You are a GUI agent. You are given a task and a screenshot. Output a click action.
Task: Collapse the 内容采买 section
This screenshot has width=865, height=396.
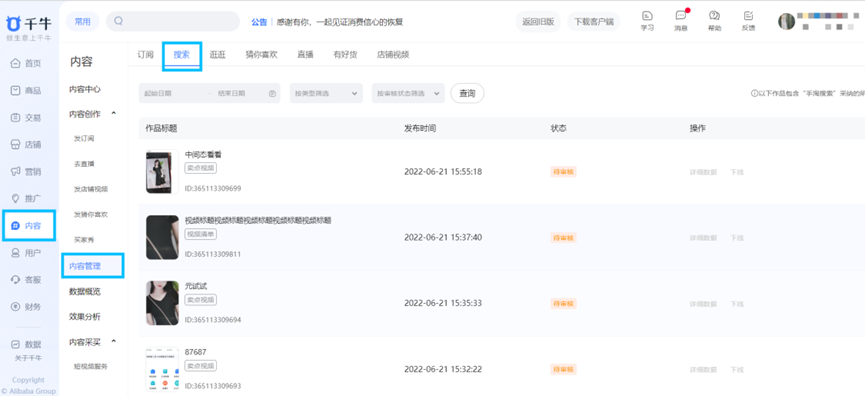tap(114, 342)
